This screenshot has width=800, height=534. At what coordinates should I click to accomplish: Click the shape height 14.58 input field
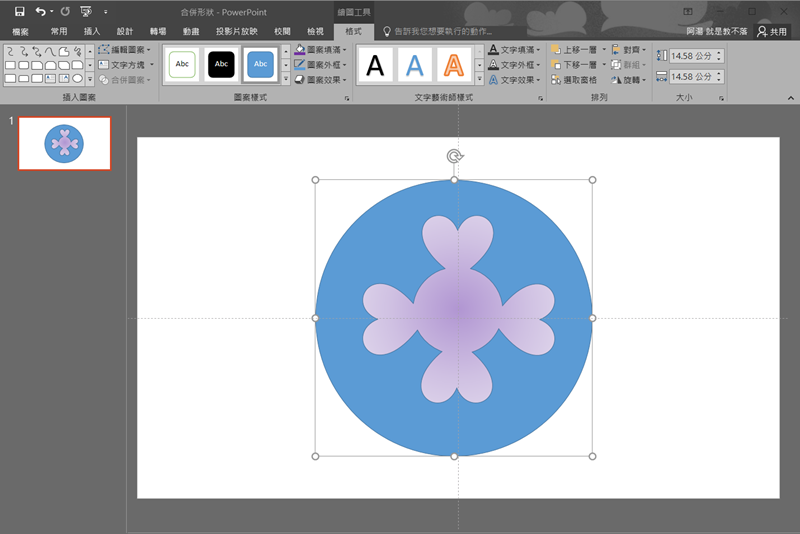click(690, 56)
